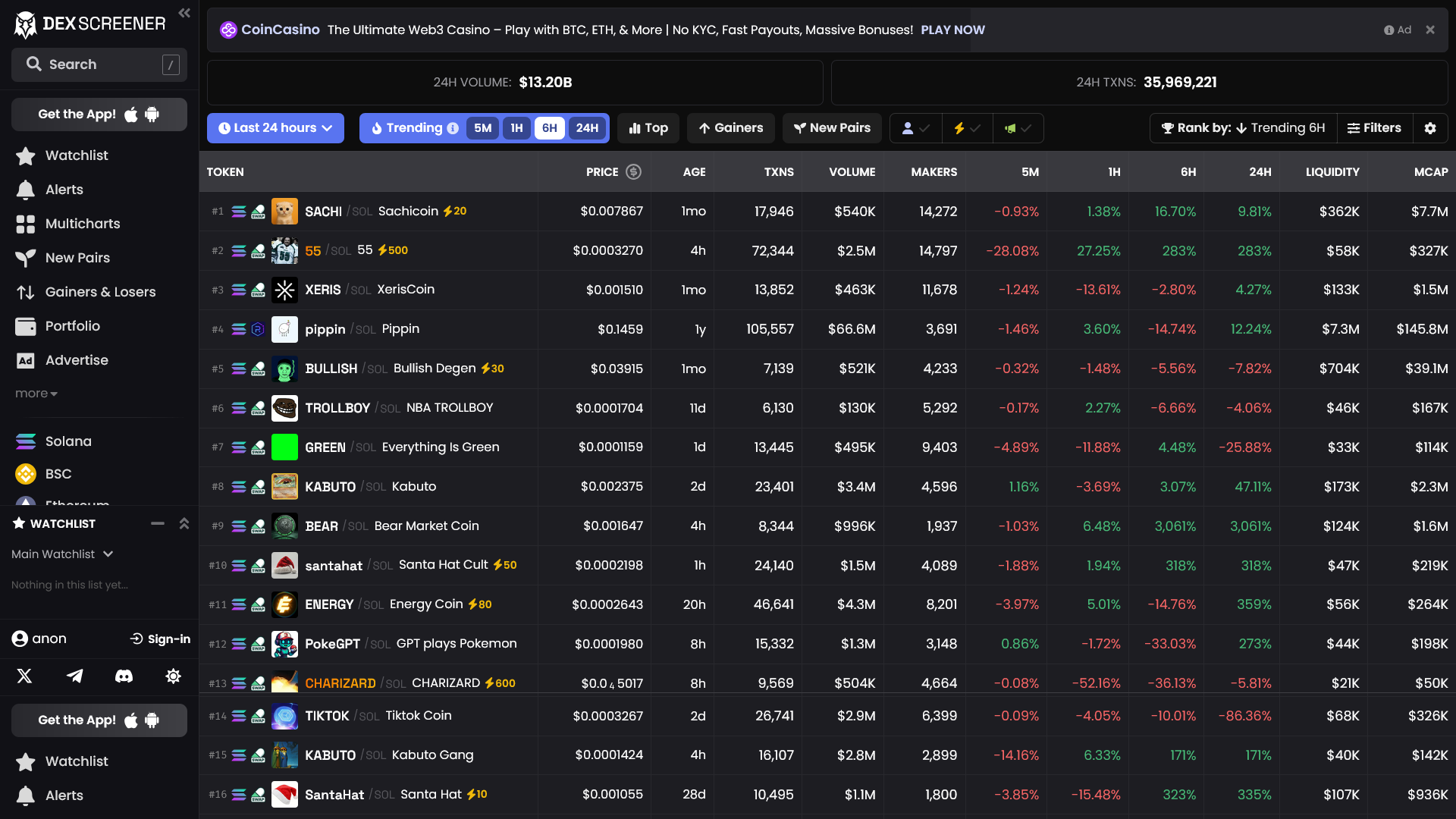Open santahat Santa Hat Cult row
The width and height of the screenshot is (1456, 819).
coord(827,566)
